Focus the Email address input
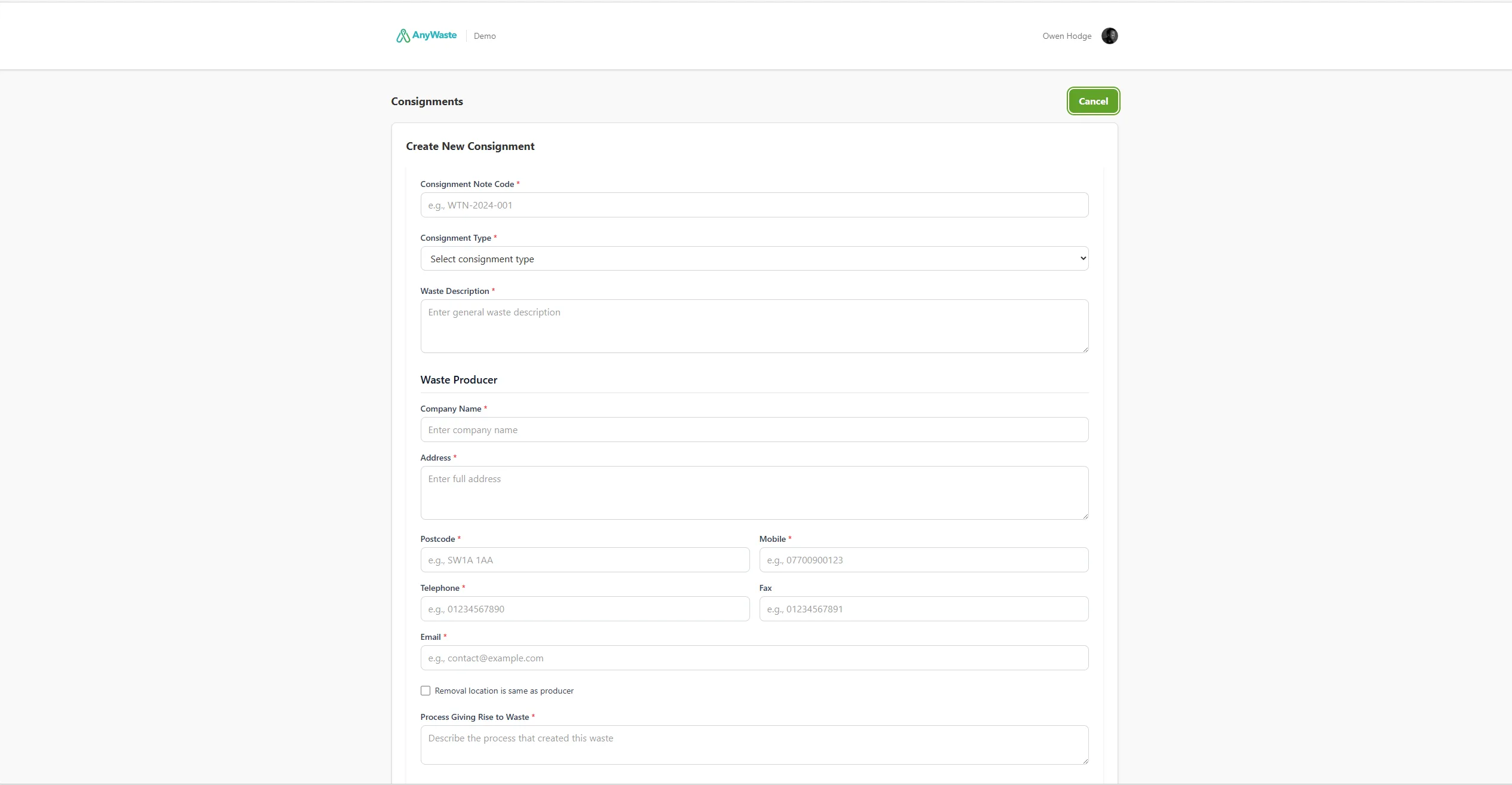The image size is (1512, 785). [754, 658]
